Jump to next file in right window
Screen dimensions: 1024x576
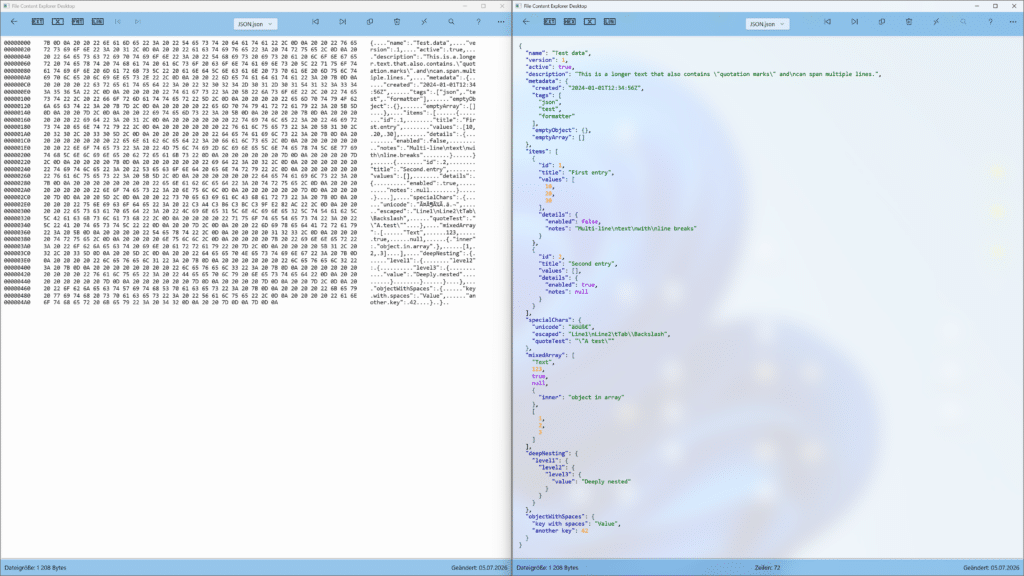tap(855, 22)
